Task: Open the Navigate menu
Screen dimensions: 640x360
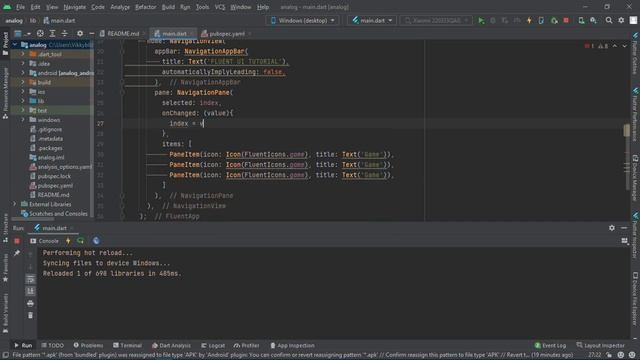Action: [74, 7]
